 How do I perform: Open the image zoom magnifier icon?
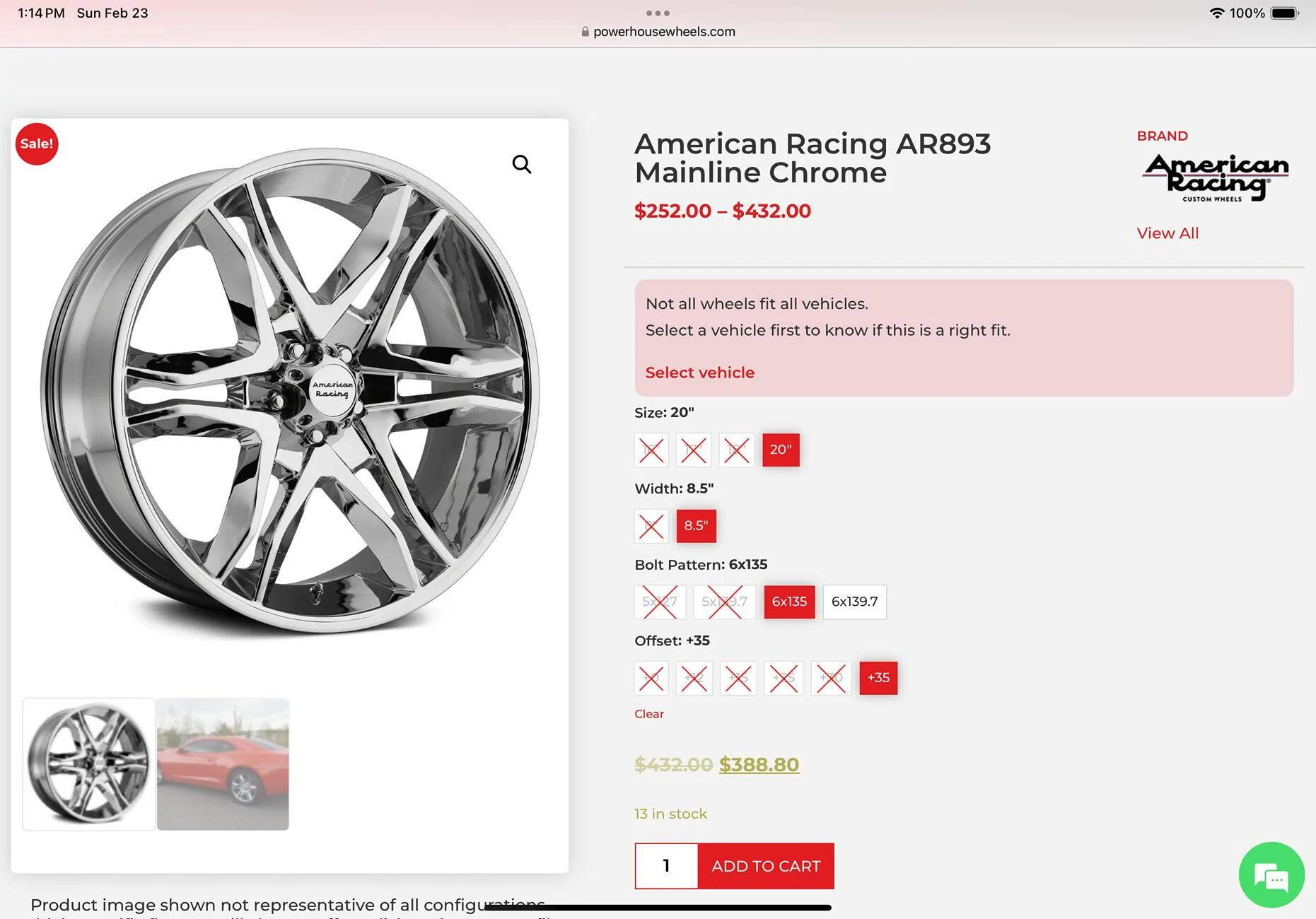point(522,164)
